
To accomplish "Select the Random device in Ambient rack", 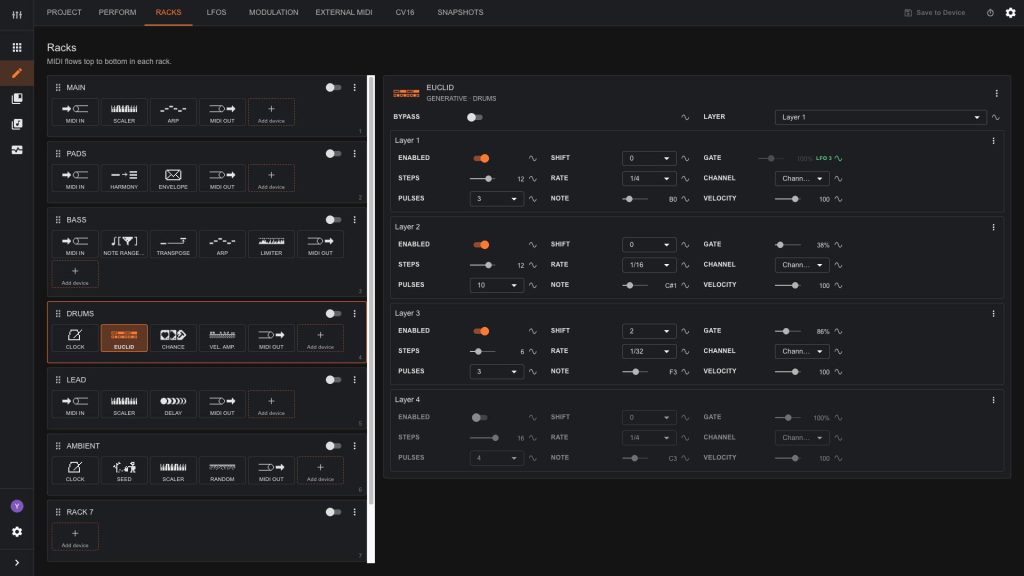I will pos(222,470).
